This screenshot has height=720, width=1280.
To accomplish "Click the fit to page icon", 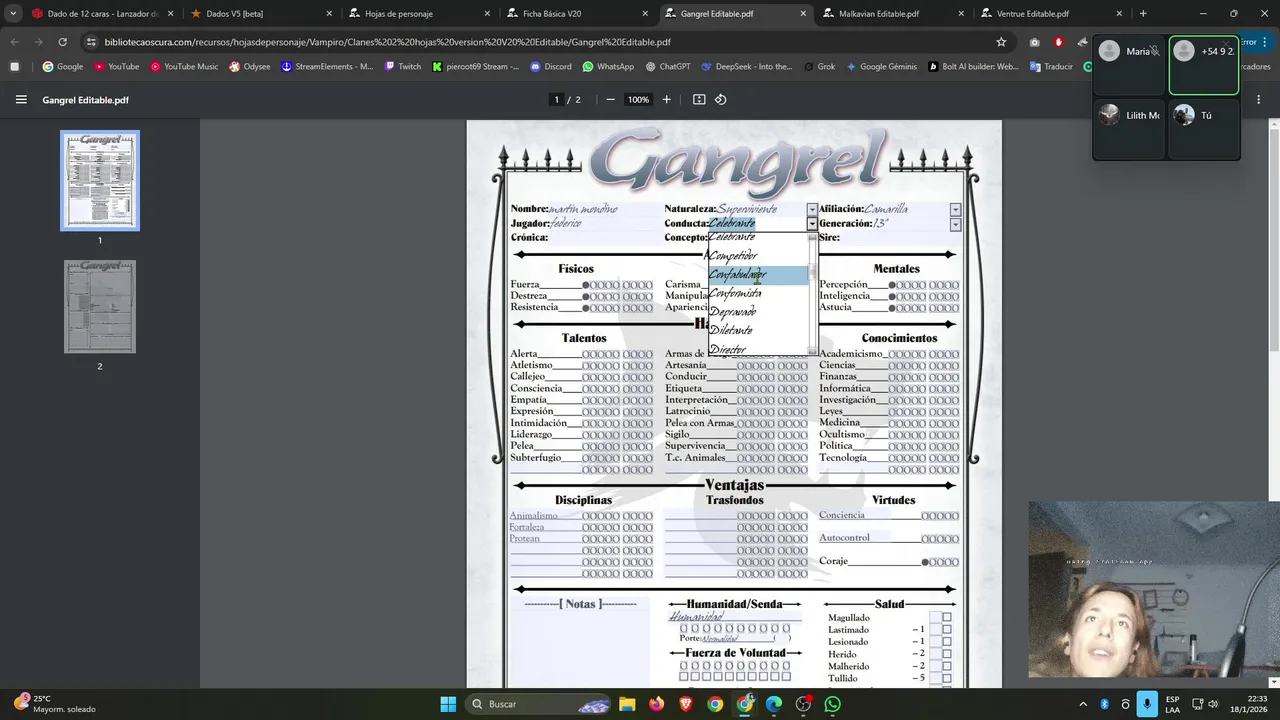I will pos(699,100).
